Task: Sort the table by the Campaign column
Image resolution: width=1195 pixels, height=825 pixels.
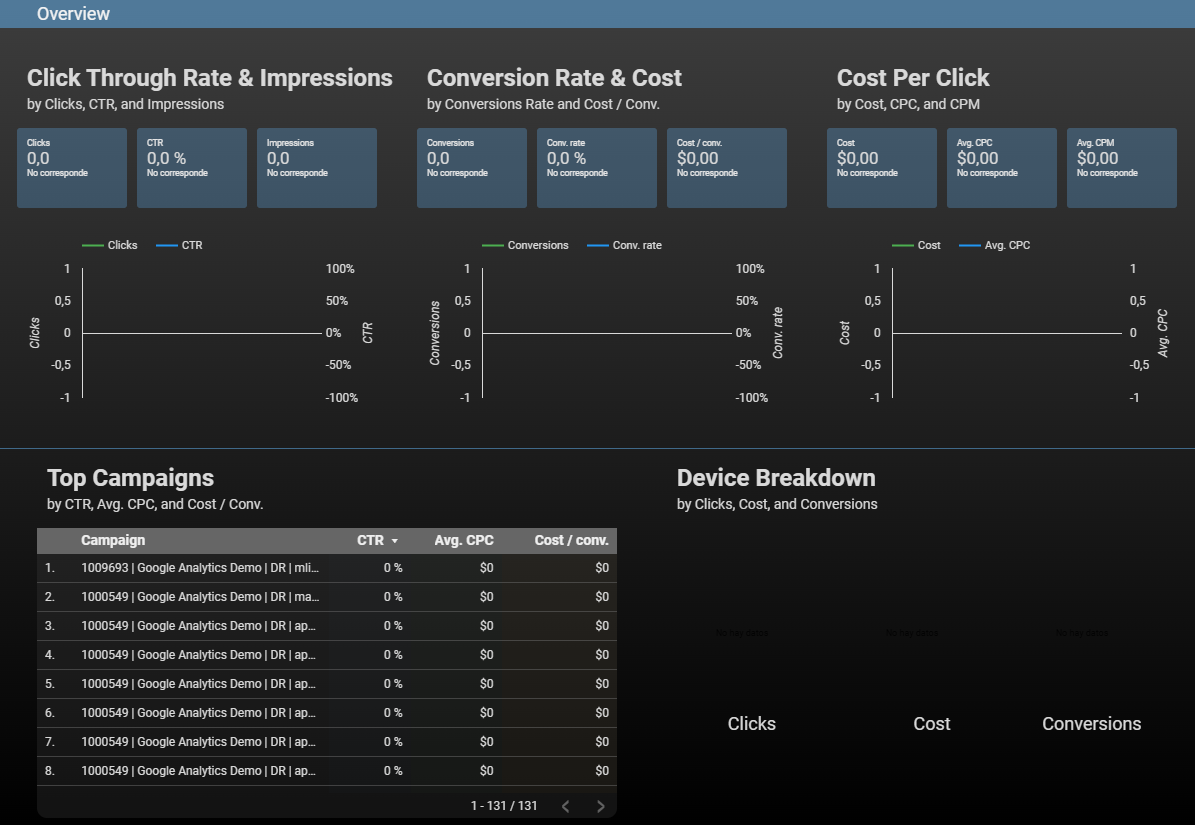Action: click(x=113, y=540)
